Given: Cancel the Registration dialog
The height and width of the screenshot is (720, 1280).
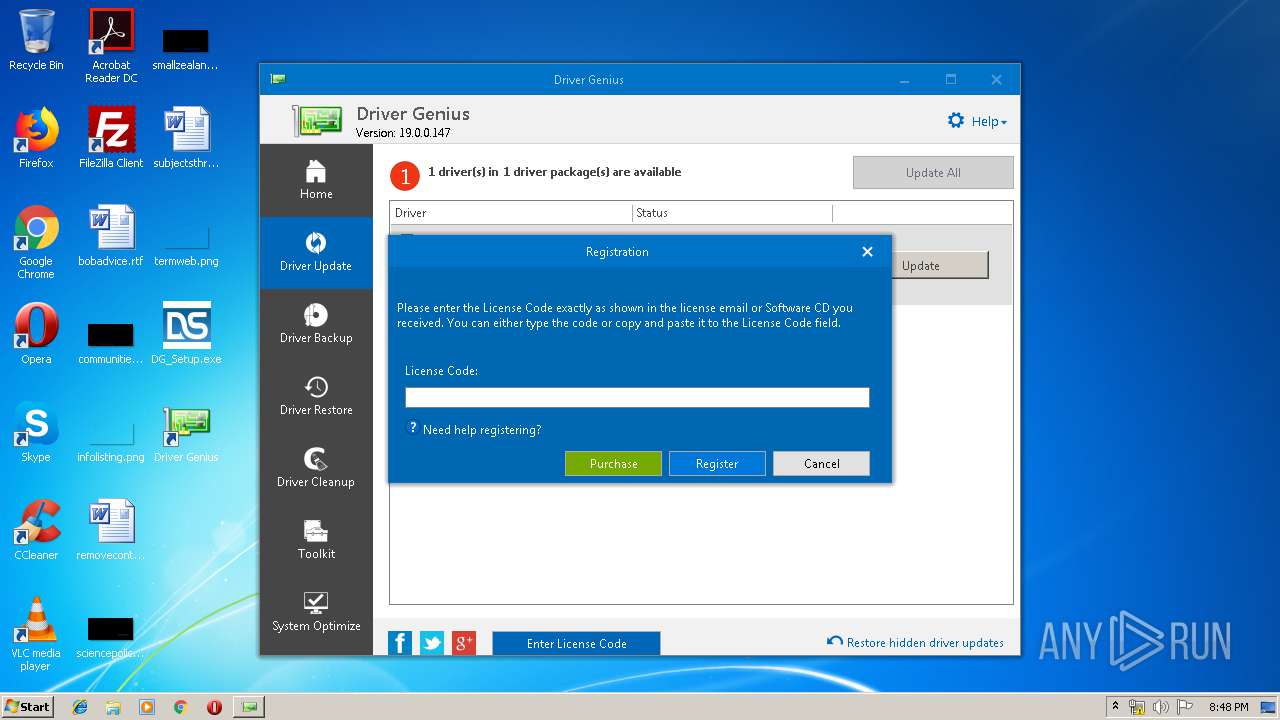Looking at the screenshot, I should tap(821, 463).
